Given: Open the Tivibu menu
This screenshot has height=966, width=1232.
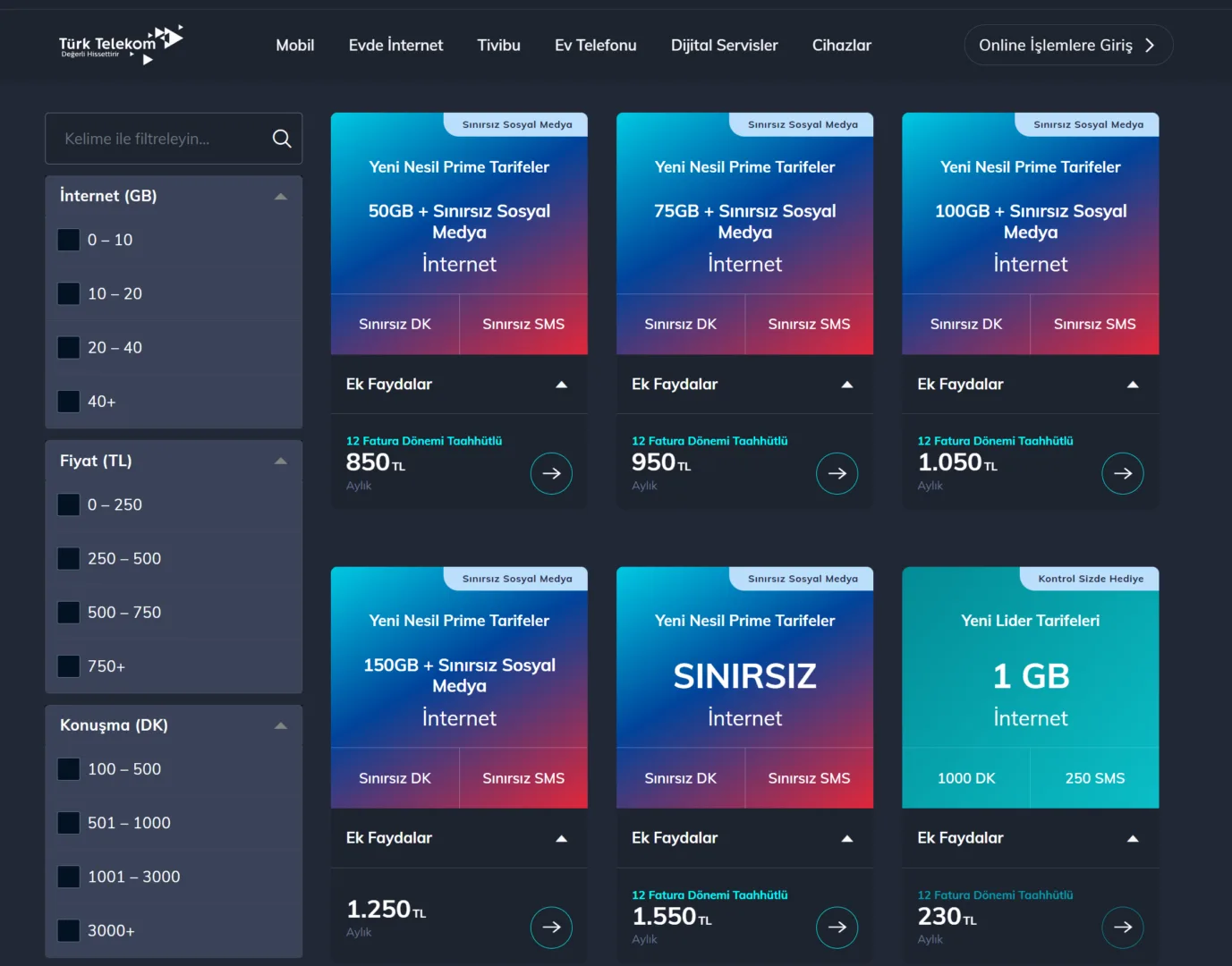Looking at the screenshot, I should pyautogui.click(x=498, y=45).
